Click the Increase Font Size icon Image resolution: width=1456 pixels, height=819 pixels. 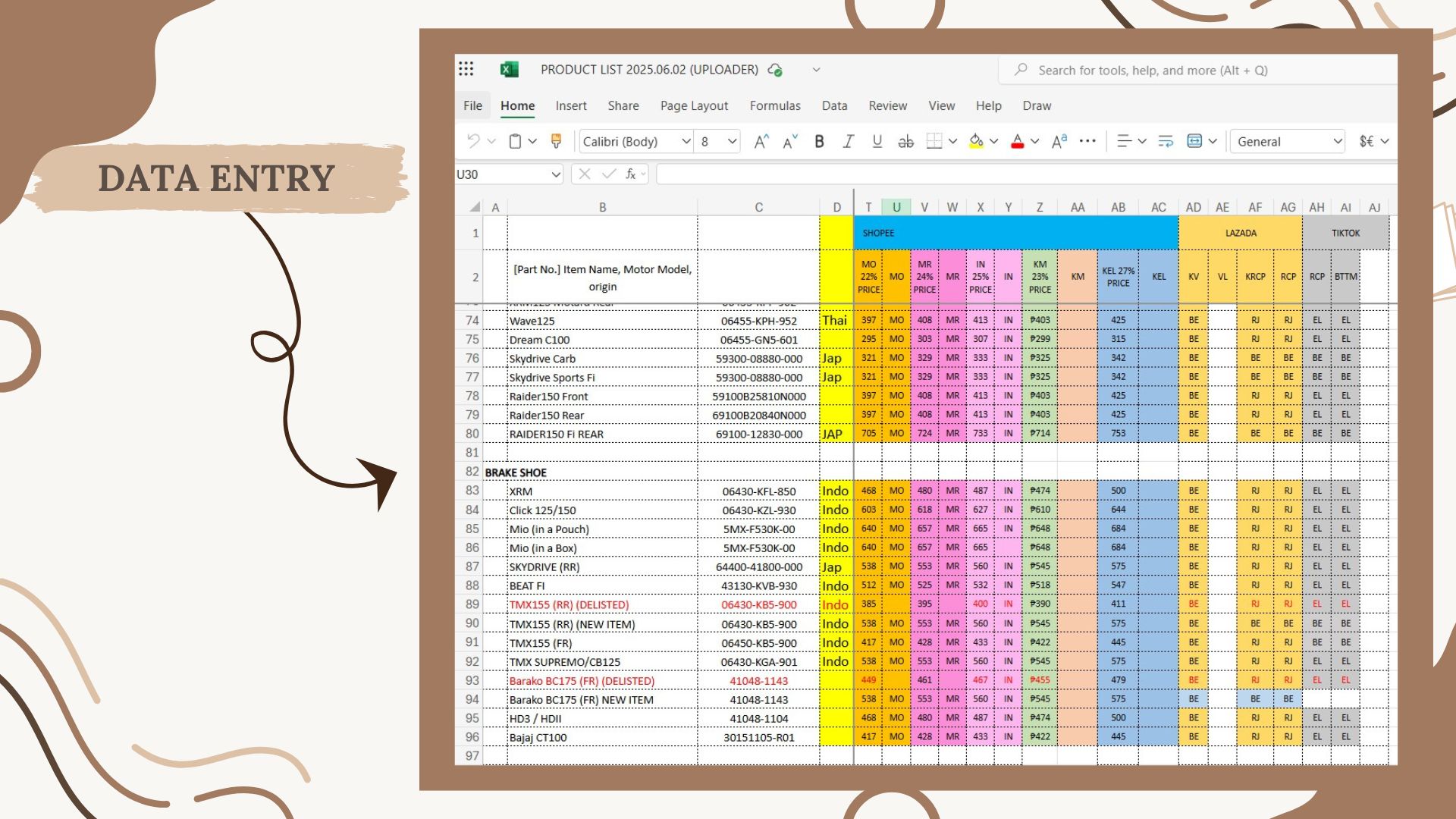pos(761,141)
